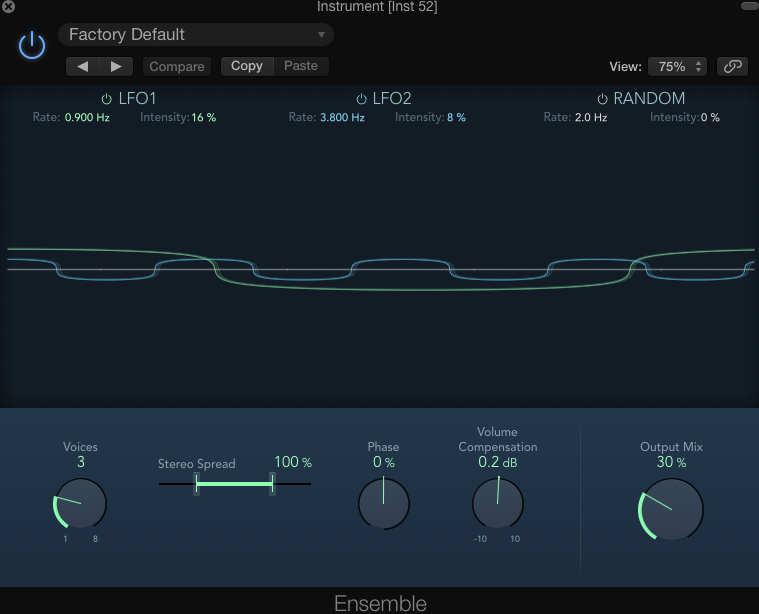This screenshot has width=759, height=614.
Task: Click the Stereo Spread slider bar
Action: coord(234,484)
